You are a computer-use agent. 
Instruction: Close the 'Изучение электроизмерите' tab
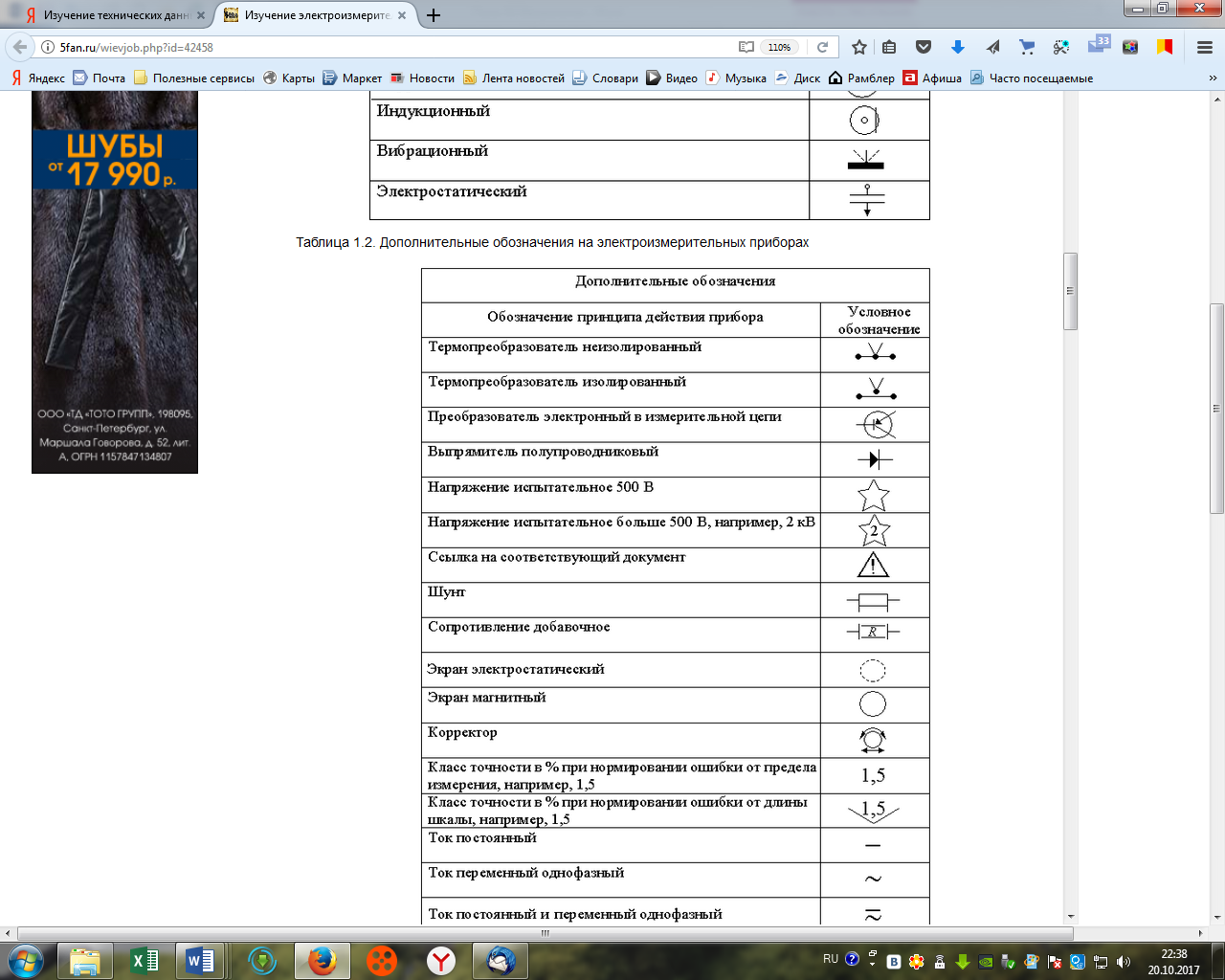point(402,15)
